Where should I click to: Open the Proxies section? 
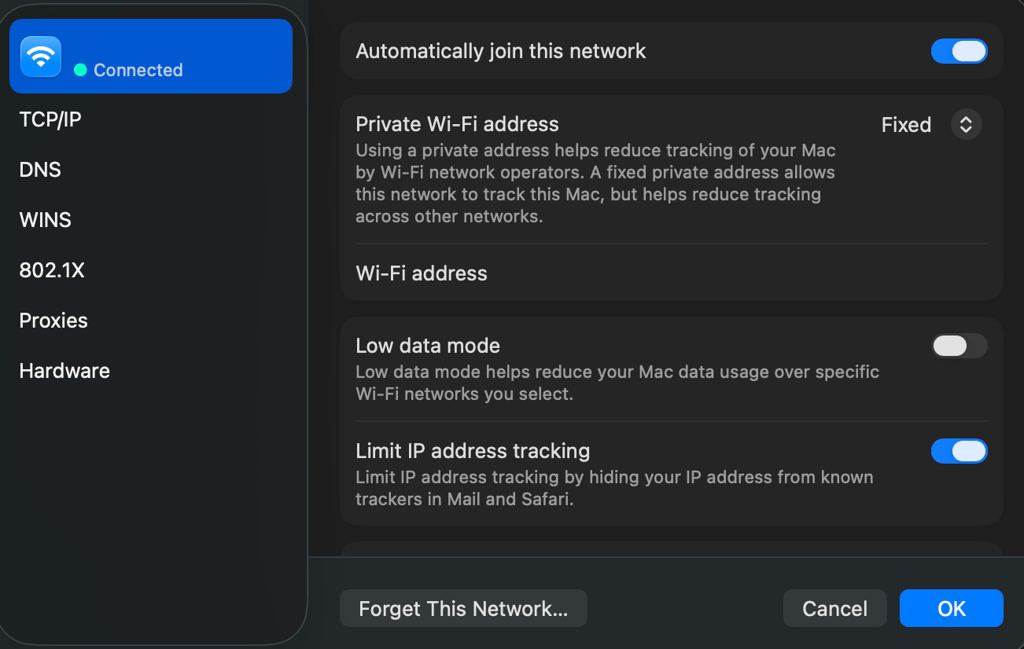(x=54, y=321)
